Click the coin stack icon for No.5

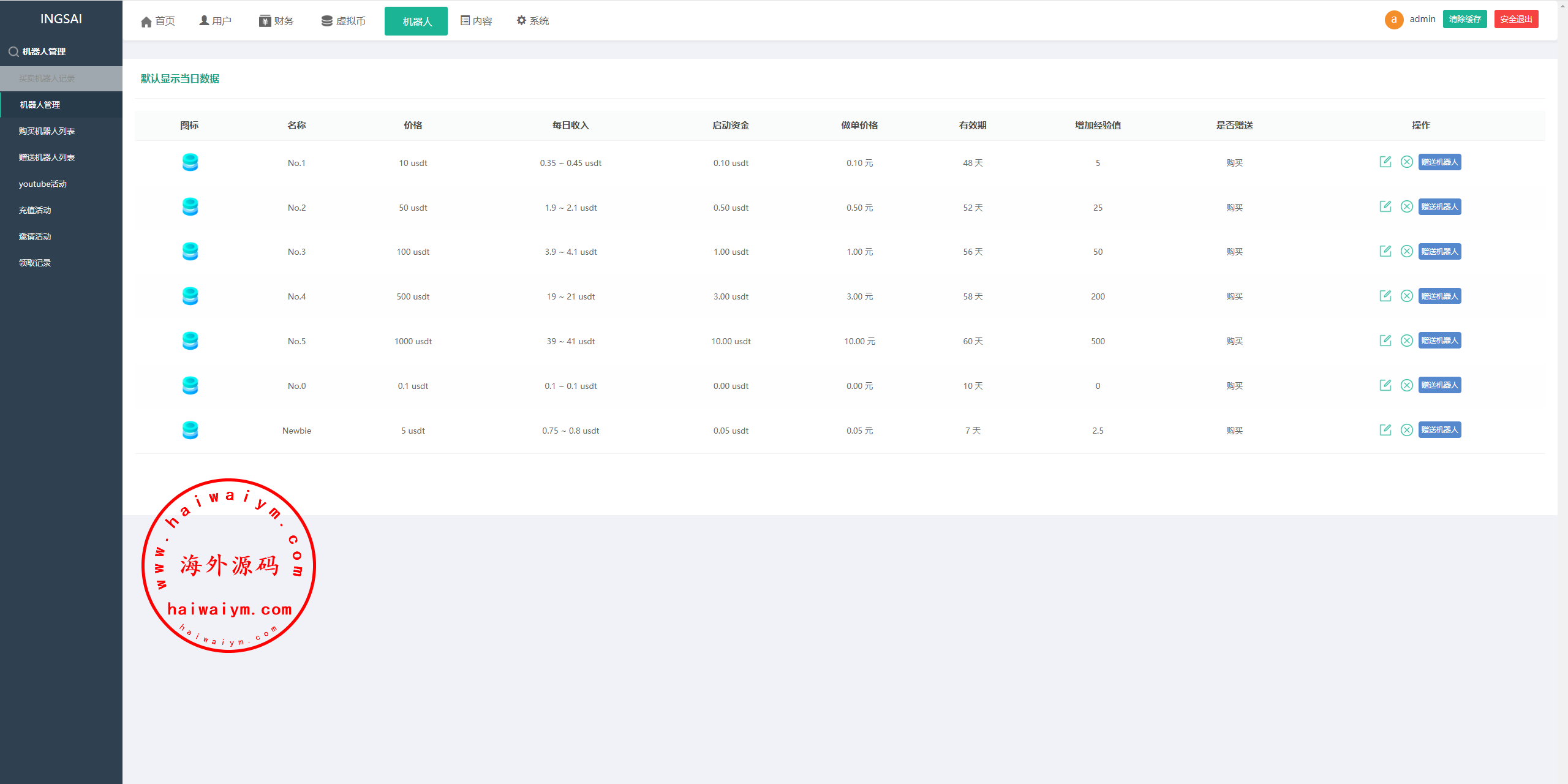190,341
